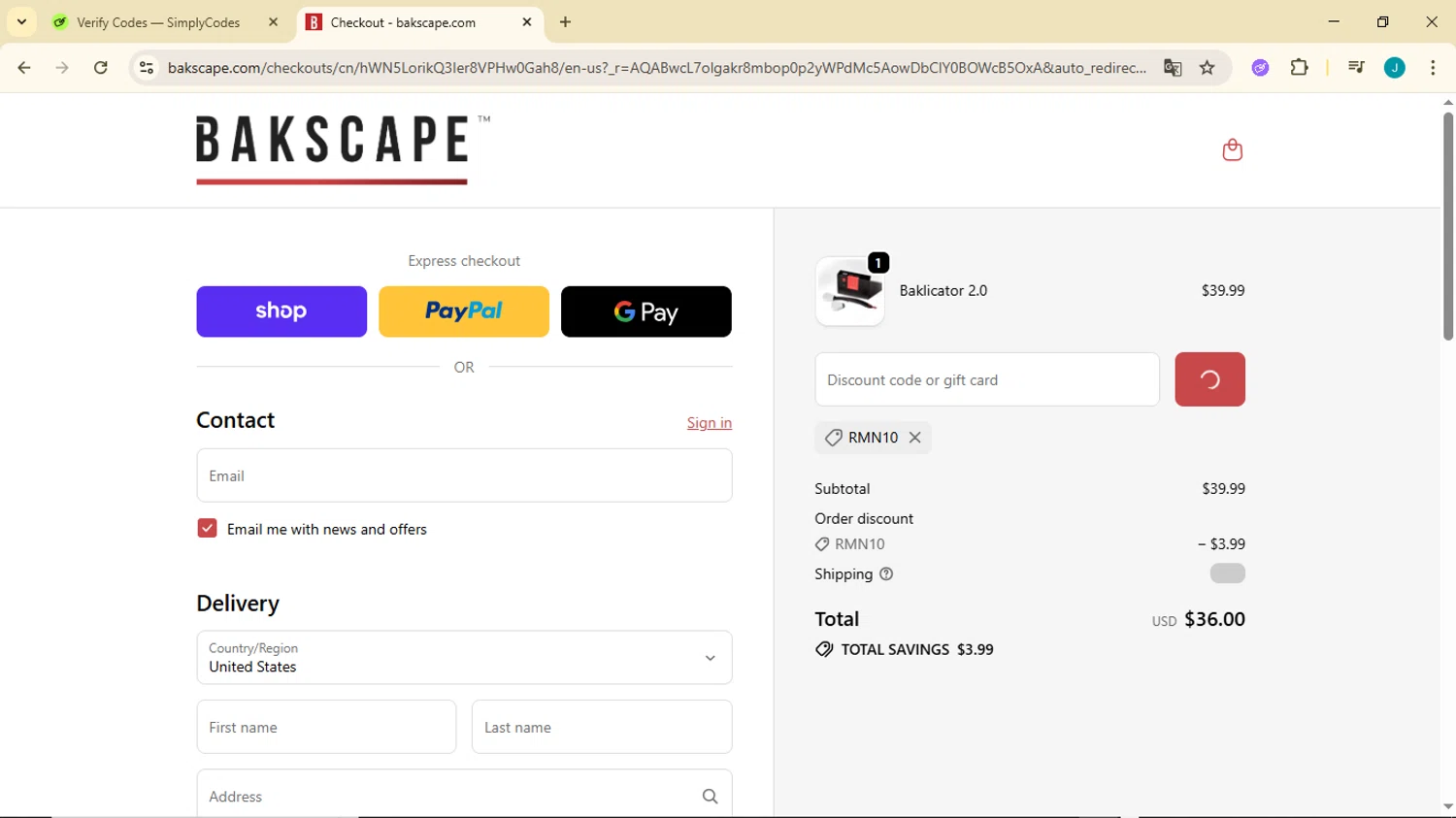
Task: Click the Bakscape logo
Action: 343,149
